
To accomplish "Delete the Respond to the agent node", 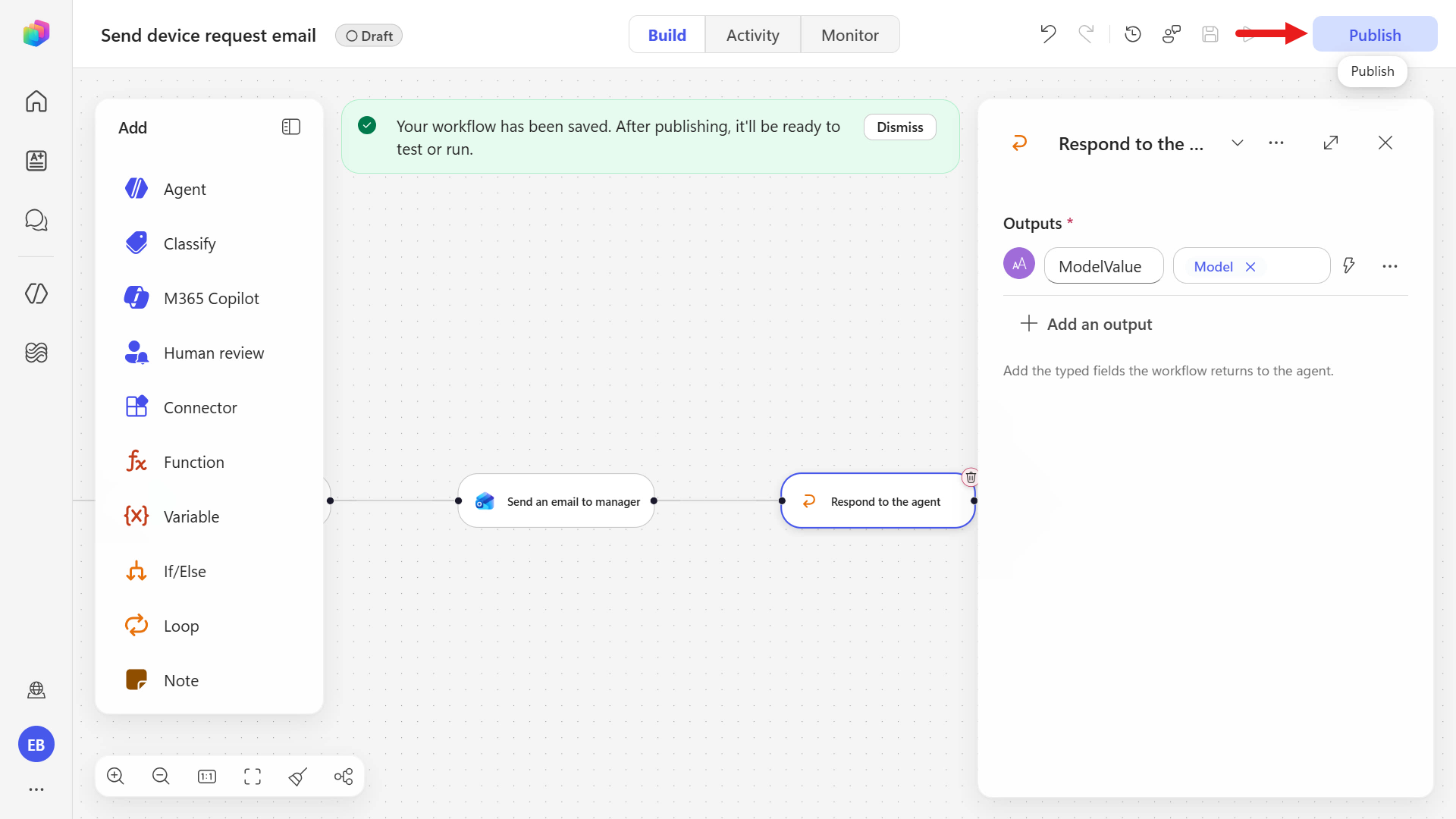I will (971, 477).
